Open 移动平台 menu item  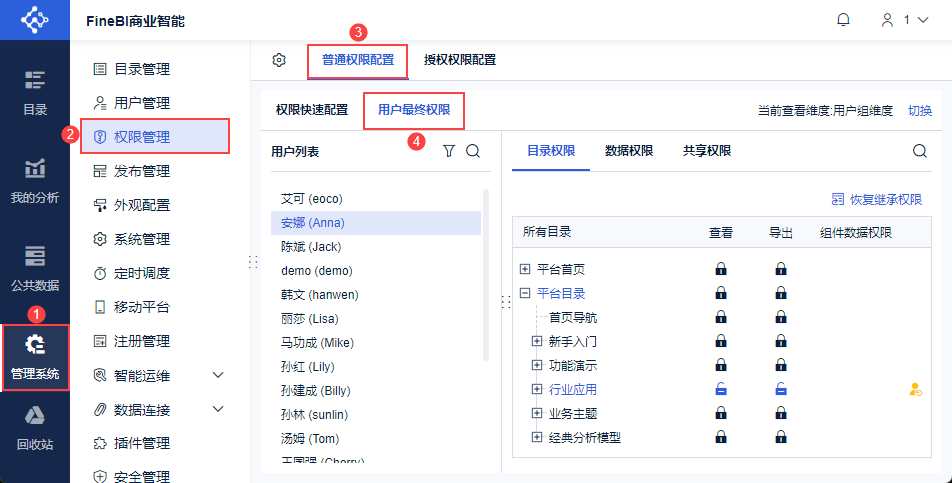(x=131, y=307)
